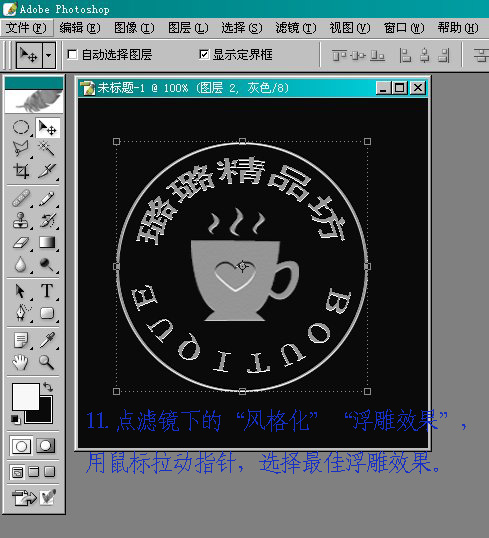The width and height of the screenshot is (489, 538).
Task: Activate the Type tool
Action: pyautogui.click(x=47, y=291)
